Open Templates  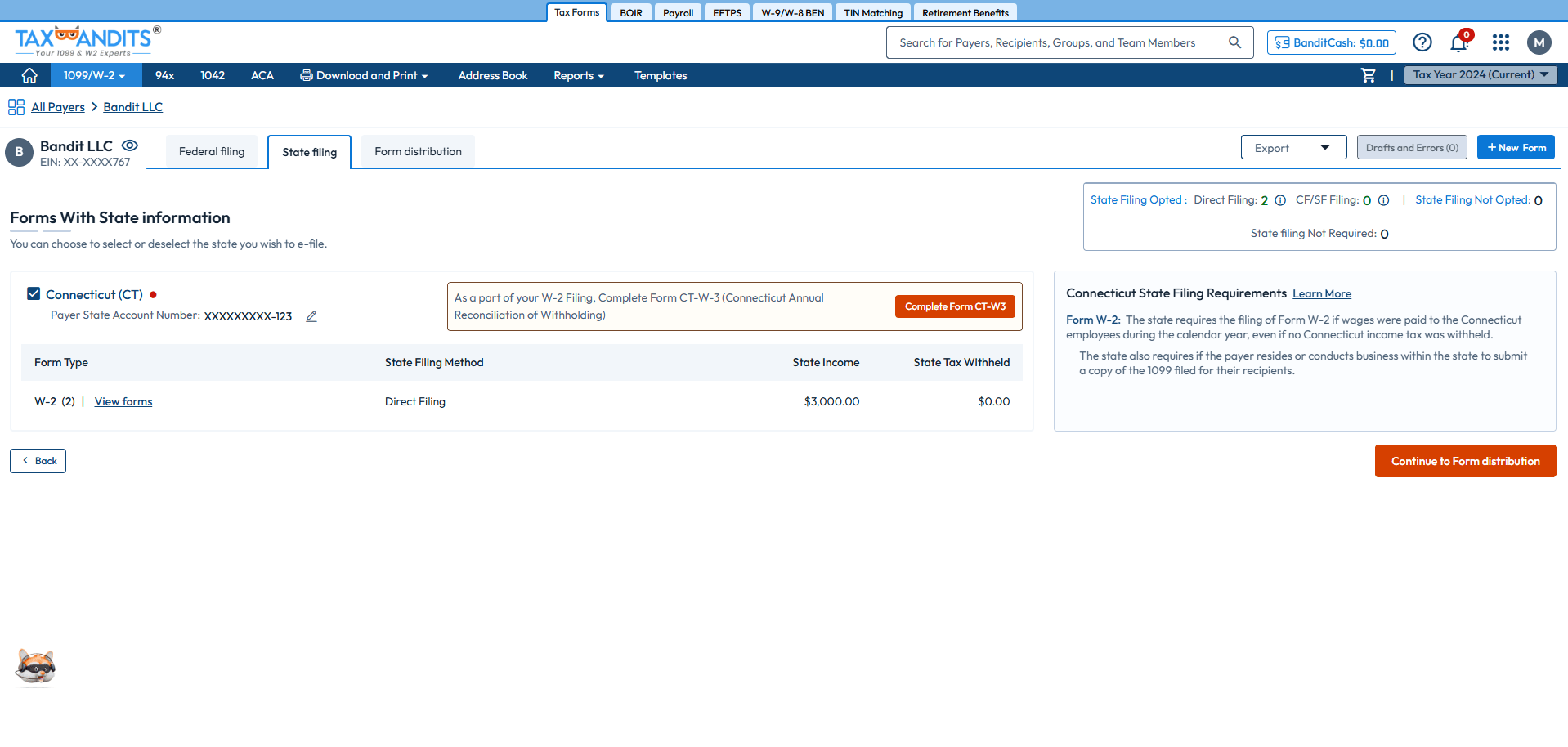(661, 75)
